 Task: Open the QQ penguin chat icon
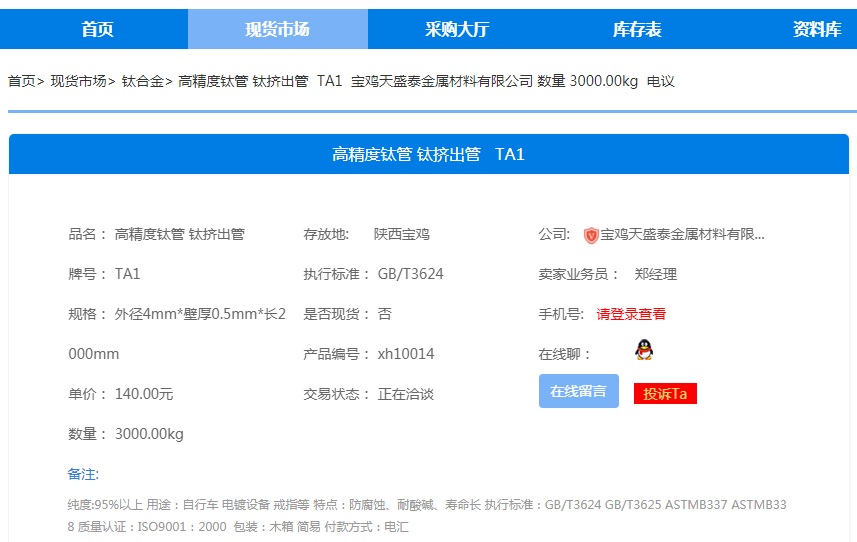[x=644, y=349]
